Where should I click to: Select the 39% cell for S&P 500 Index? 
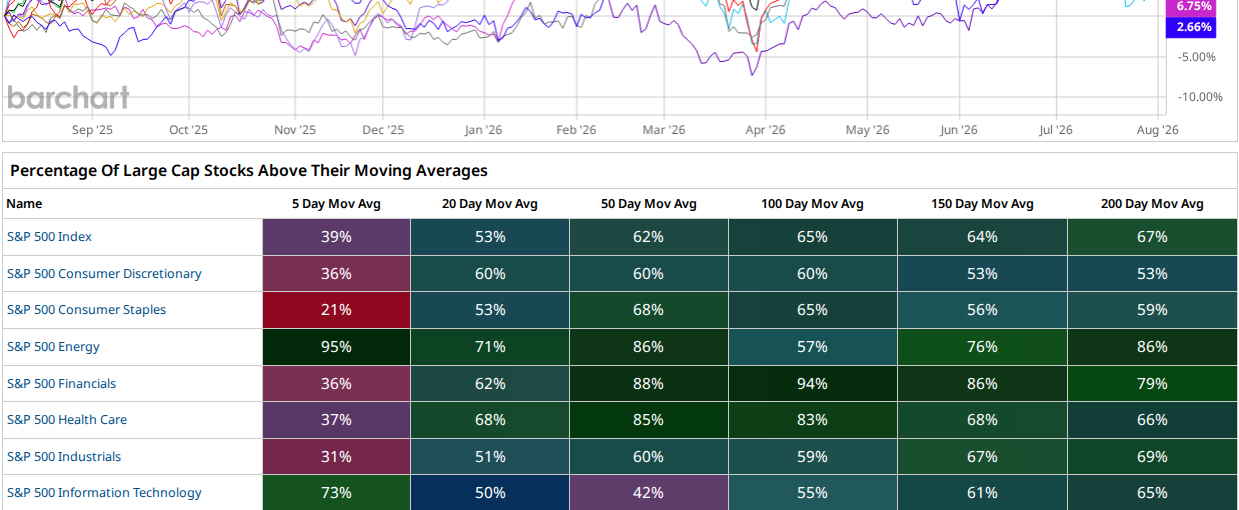(x=336, y=237)
